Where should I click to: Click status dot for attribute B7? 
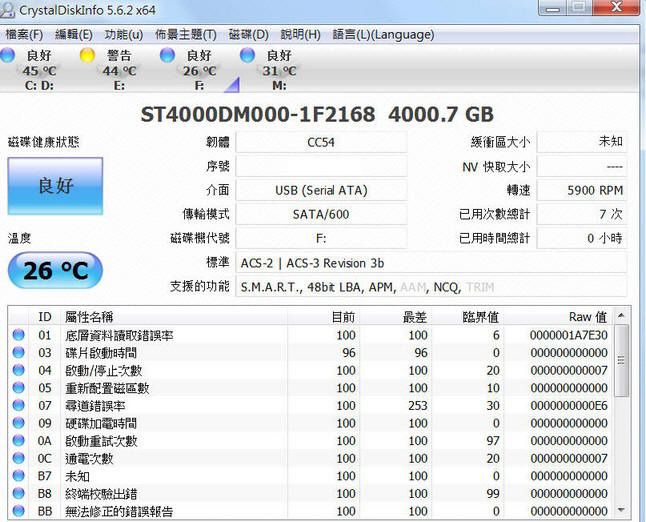[x=19, y=476]
